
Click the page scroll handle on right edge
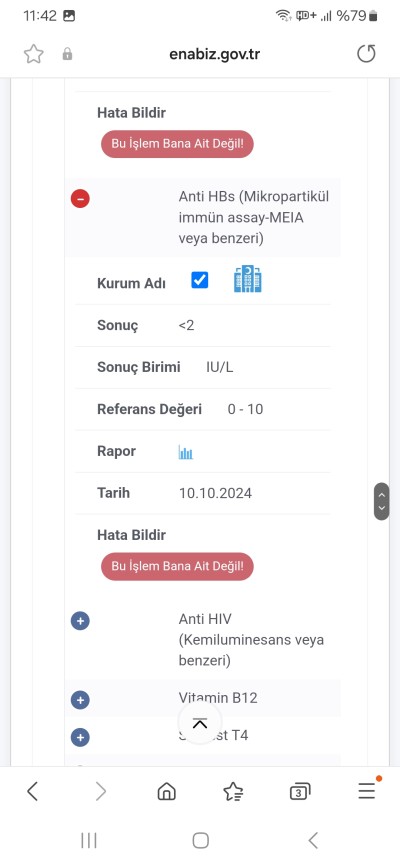click(381, 501)
